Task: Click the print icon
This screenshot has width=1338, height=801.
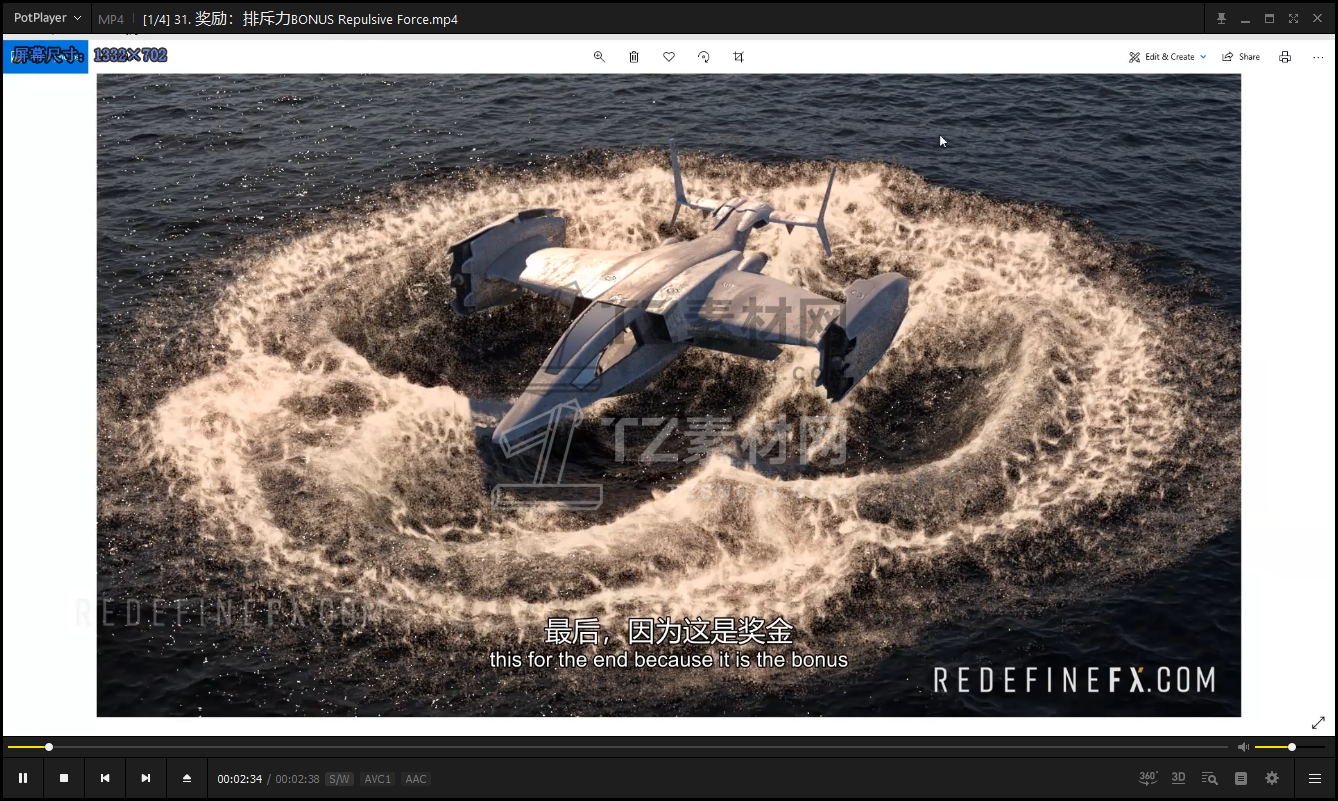Action: click(x=1285, y=57)
